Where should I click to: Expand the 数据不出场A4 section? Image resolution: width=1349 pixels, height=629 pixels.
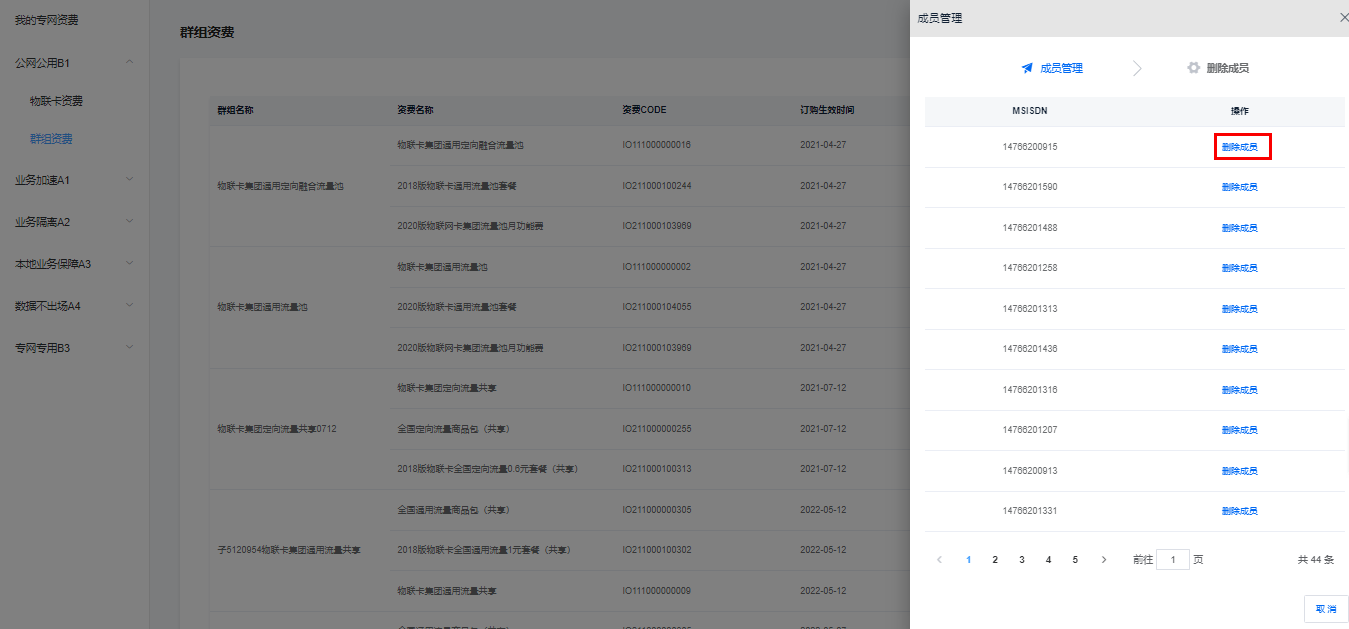[x=129, y=306]
